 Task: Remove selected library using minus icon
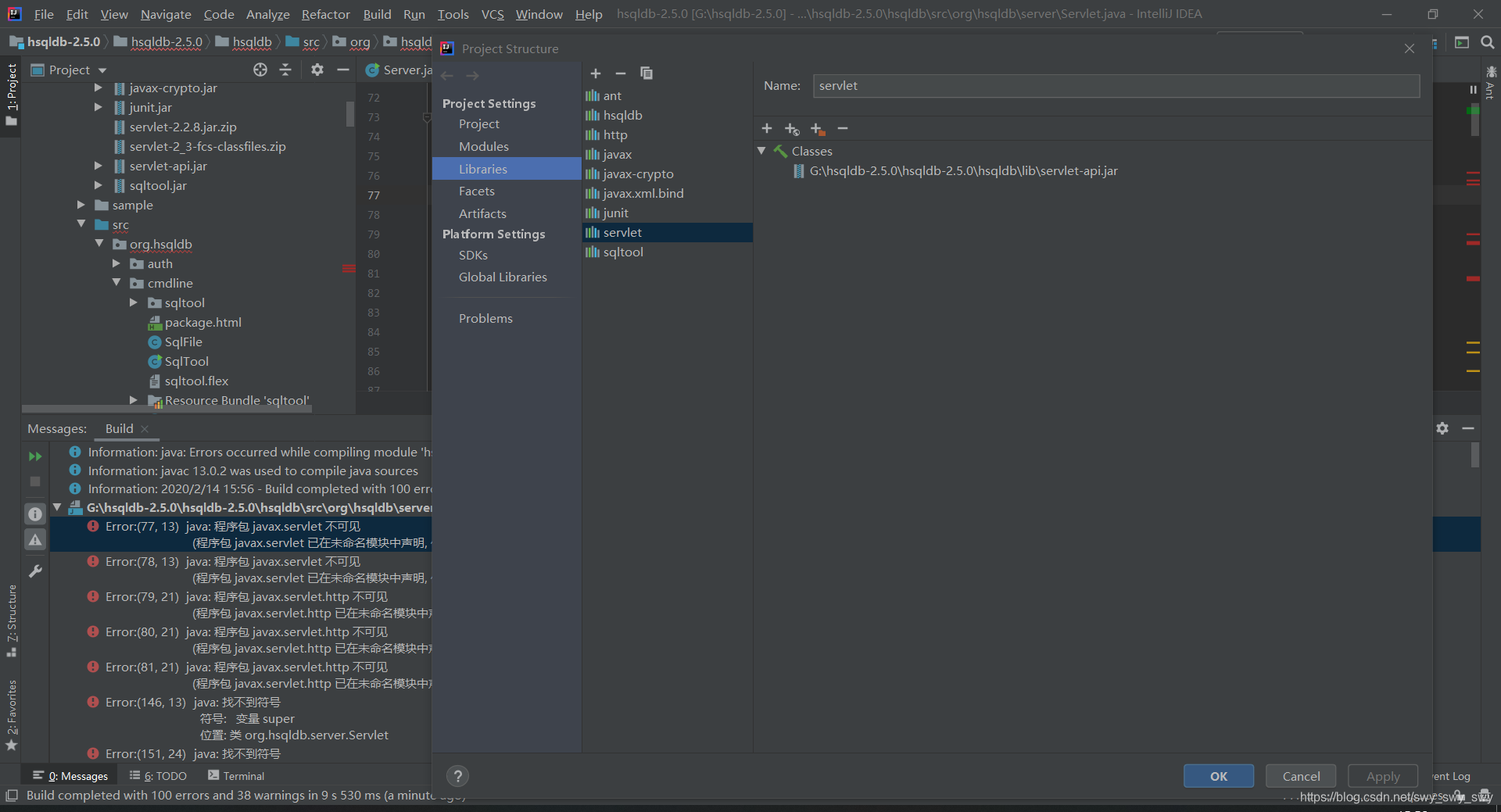tap(621, 73)
